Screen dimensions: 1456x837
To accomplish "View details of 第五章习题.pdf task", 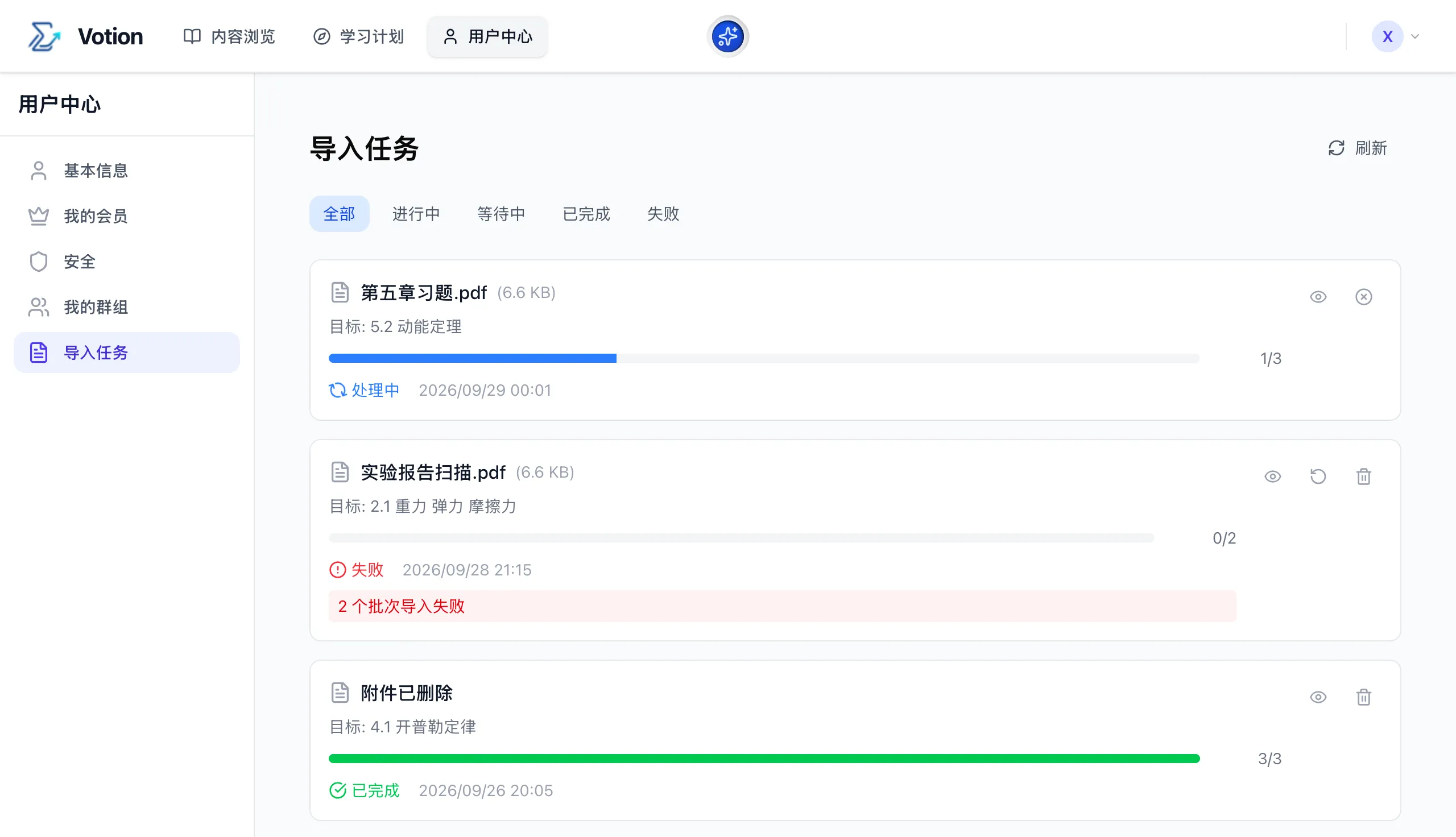I will click(1318, 297).
